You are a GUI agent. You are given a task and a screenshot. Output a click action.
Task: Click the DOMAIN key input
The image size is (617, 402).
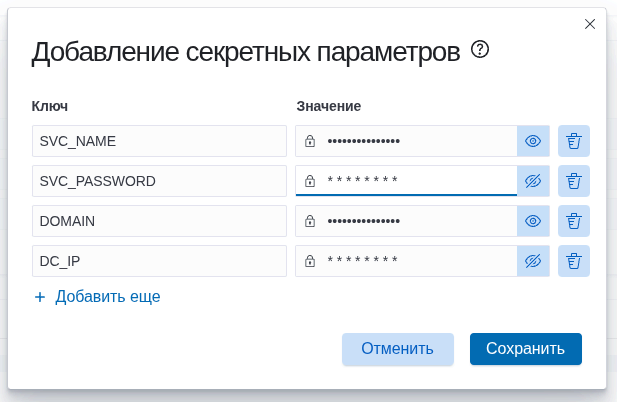pyautogui.click(x=159, y=221)
